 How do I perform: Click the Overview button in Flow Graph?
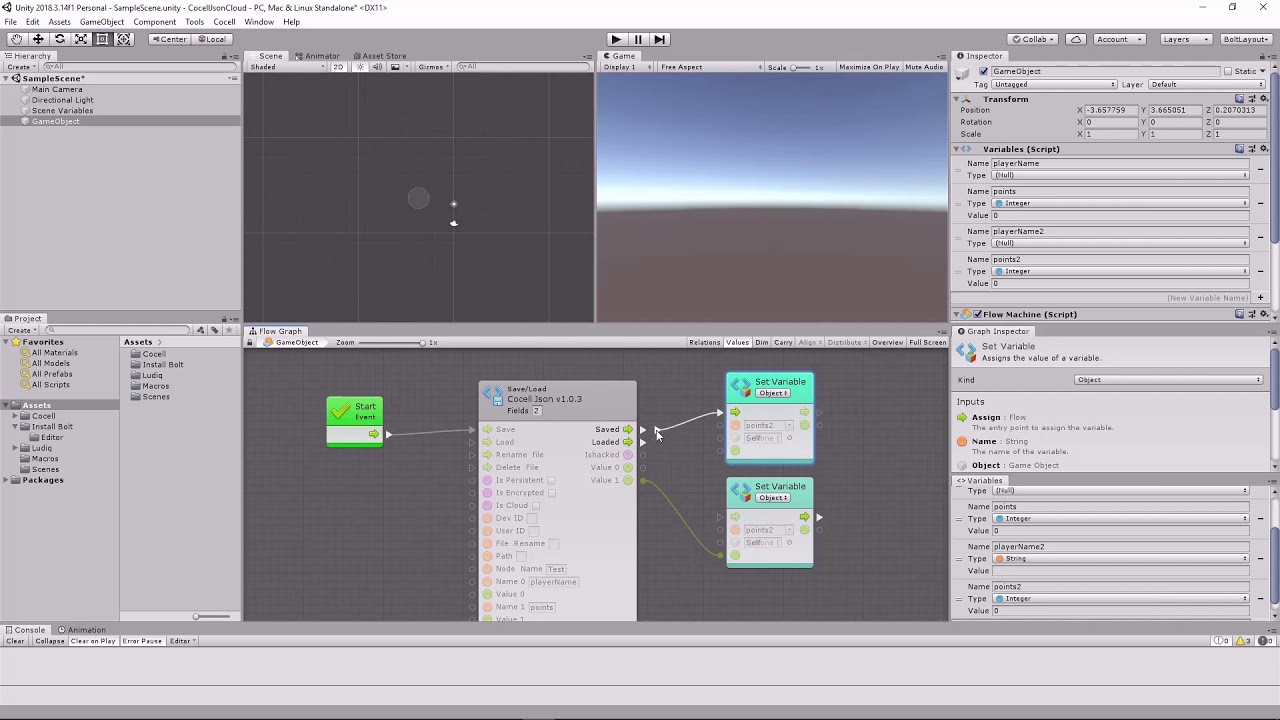coord(887,342)
